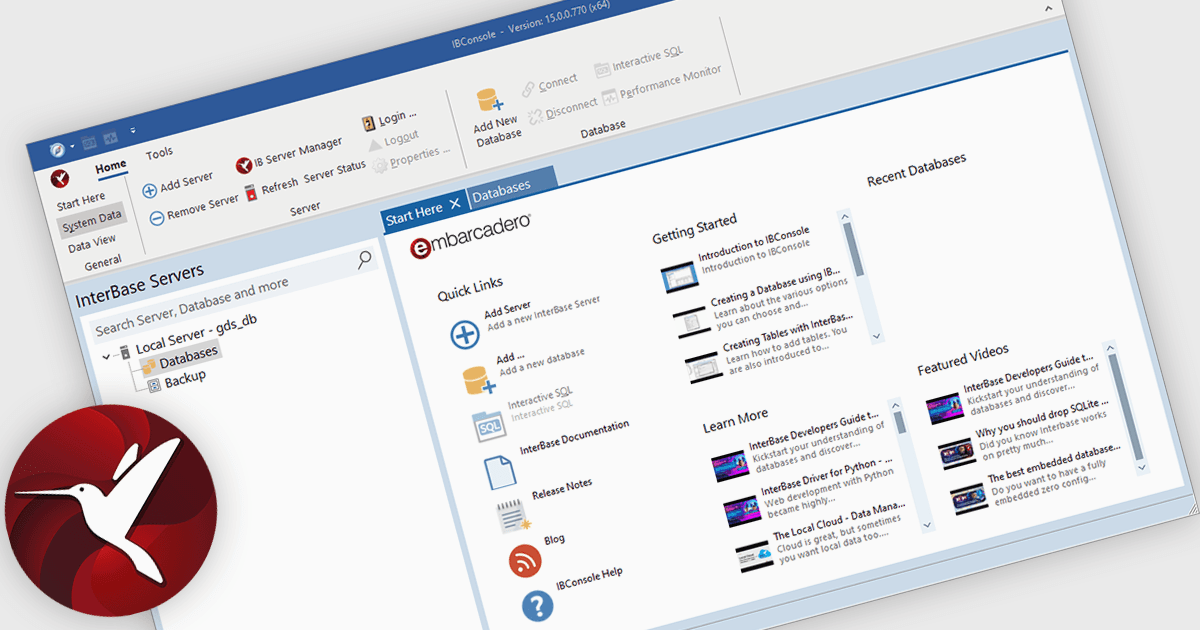Click the Creating Tables with InterBas... thumbnail
Viewport: 1200px width, 630px height.
pos(703,368)
